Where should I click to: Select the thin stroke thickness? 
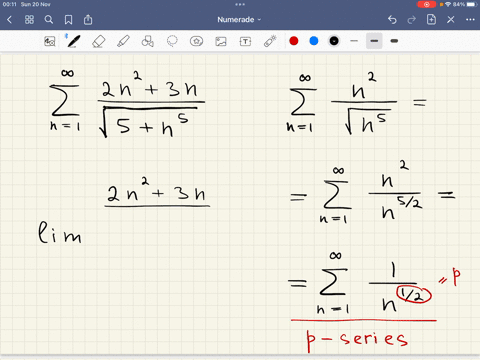[x=354, y=41]
